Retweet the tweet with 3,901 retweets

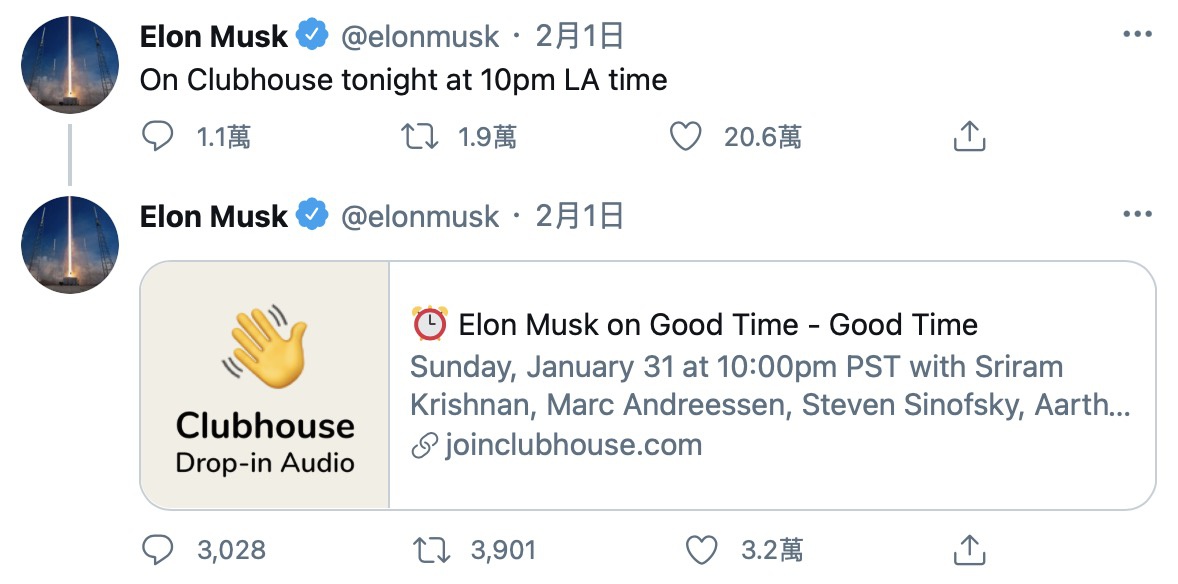[432, 549]
